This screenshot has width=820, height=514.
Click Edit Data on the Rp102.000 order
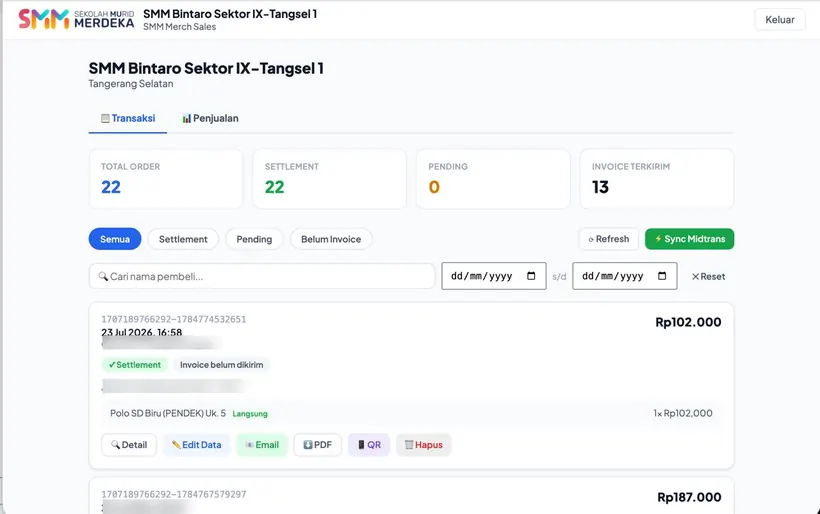197,445
